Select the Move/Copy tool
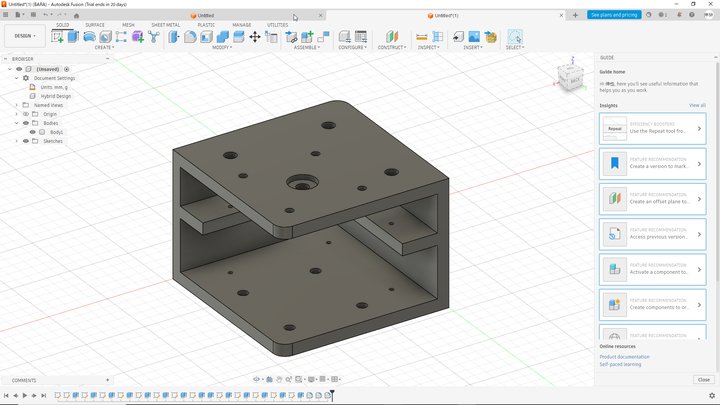 pos(255,37)
